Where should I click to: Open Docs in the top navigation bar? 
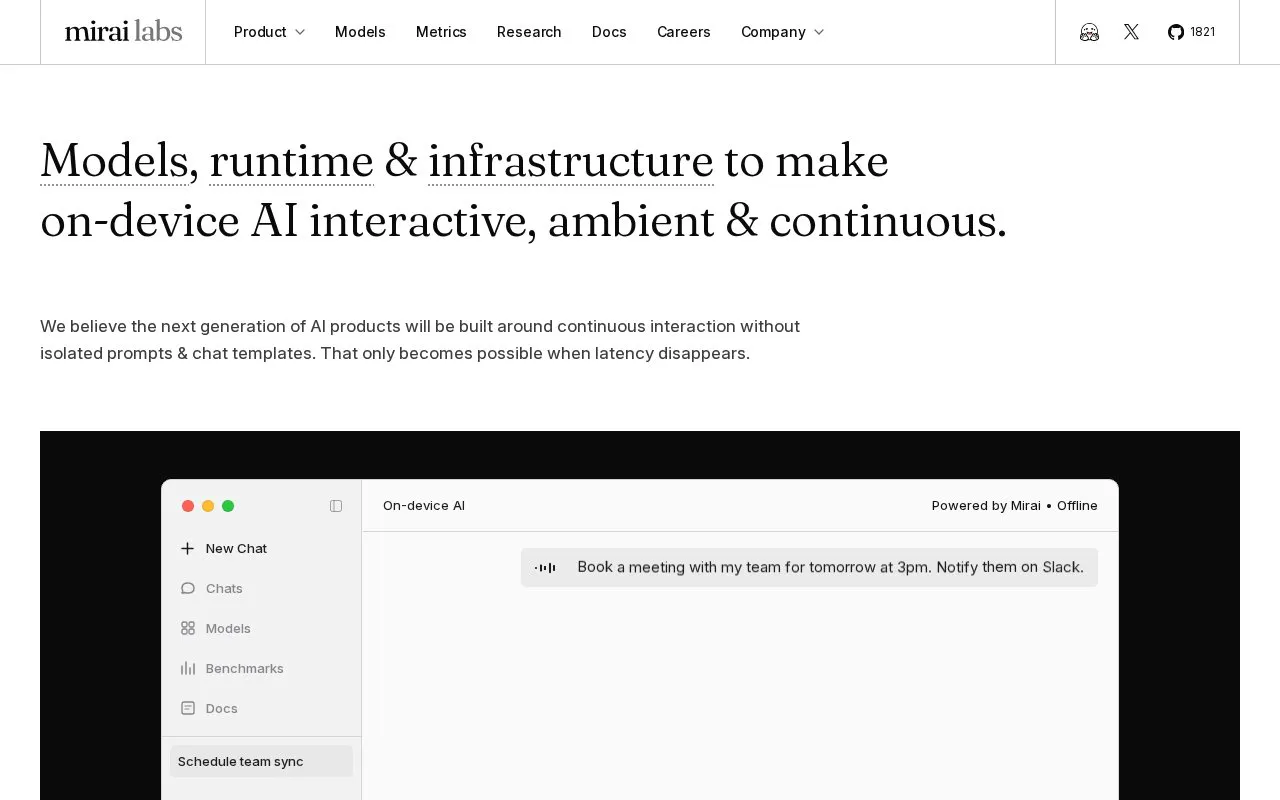(609, 32)
